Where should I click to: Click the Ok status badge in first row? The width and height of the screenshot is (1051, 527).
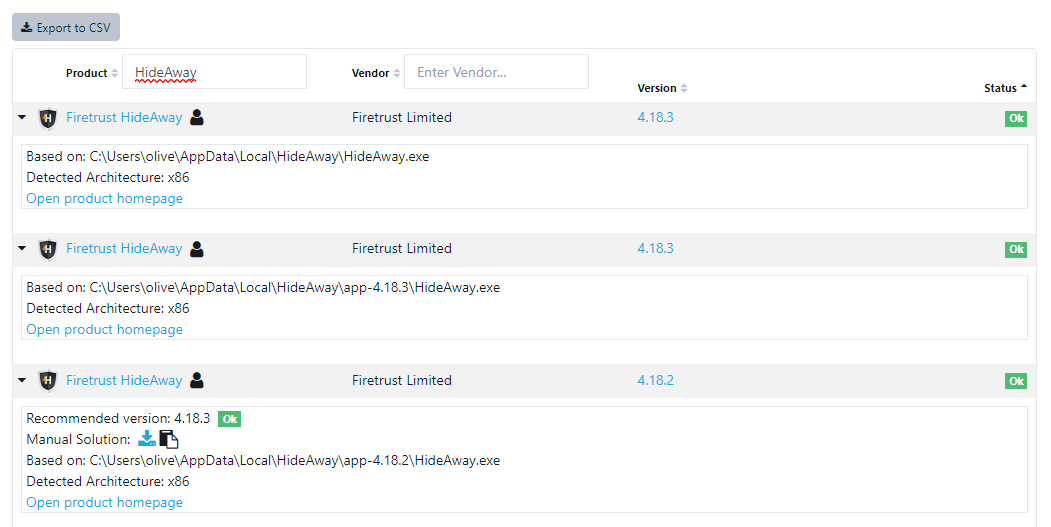click(x=1016, y=119)
